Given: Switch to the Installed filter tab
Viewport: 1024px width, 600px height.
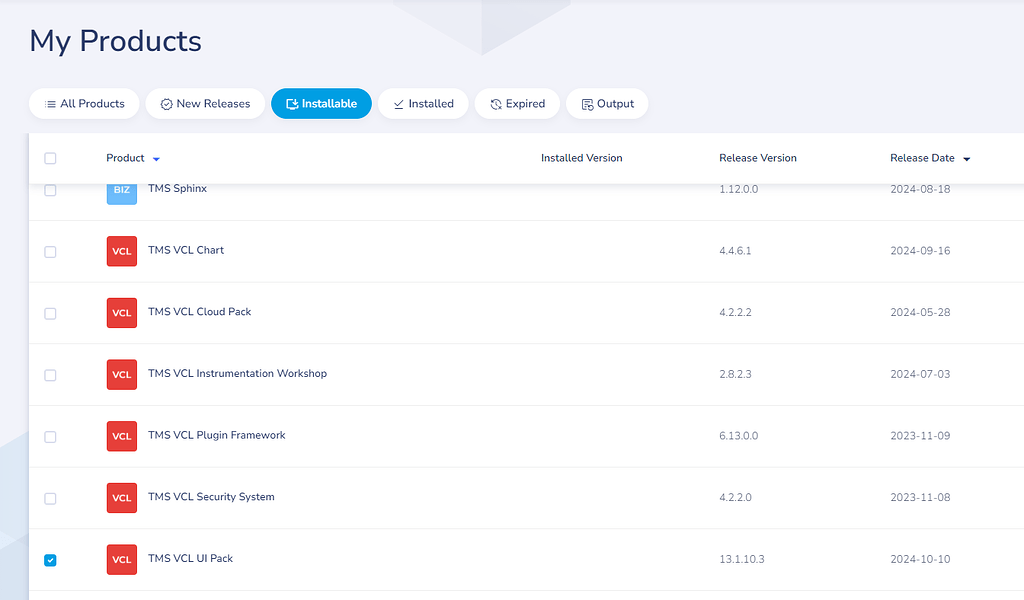Looking at the screenshot, I should pyautogui.click(x=423, y=103).
